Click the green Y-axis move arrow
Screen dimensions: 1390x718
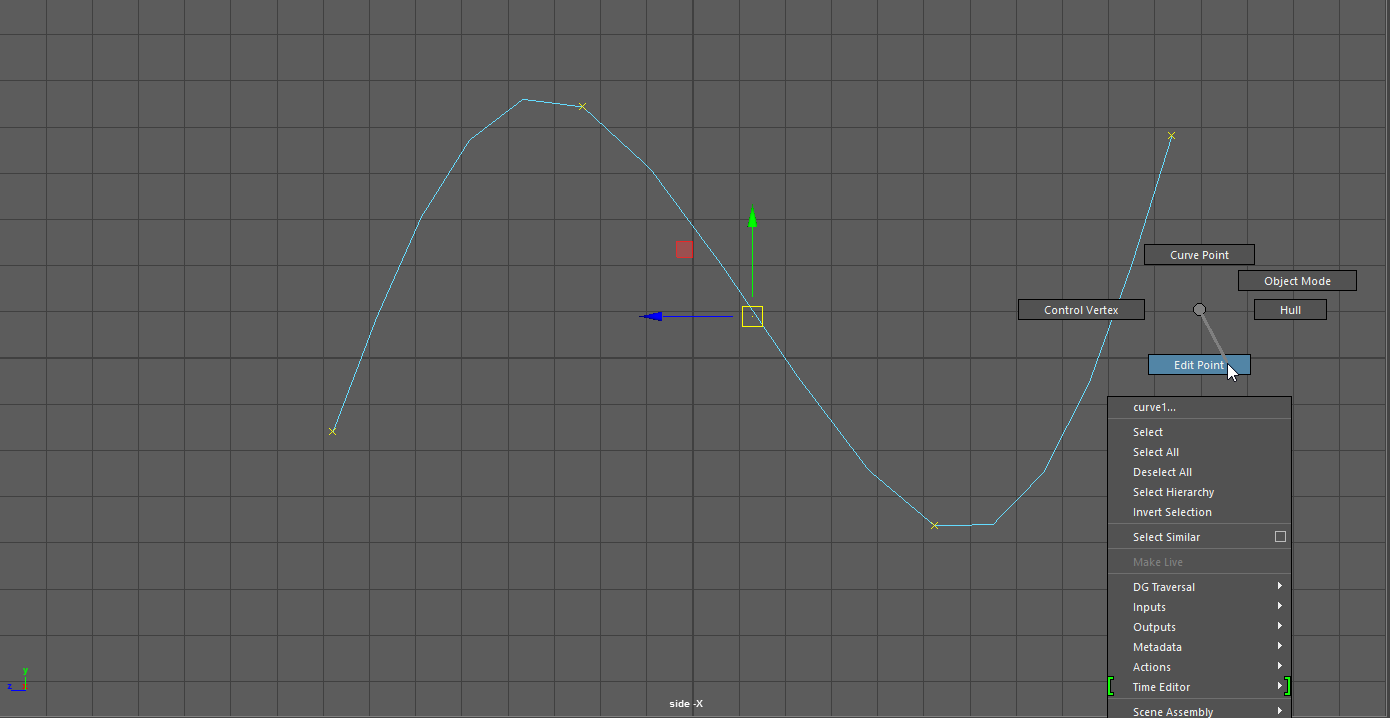752,218
